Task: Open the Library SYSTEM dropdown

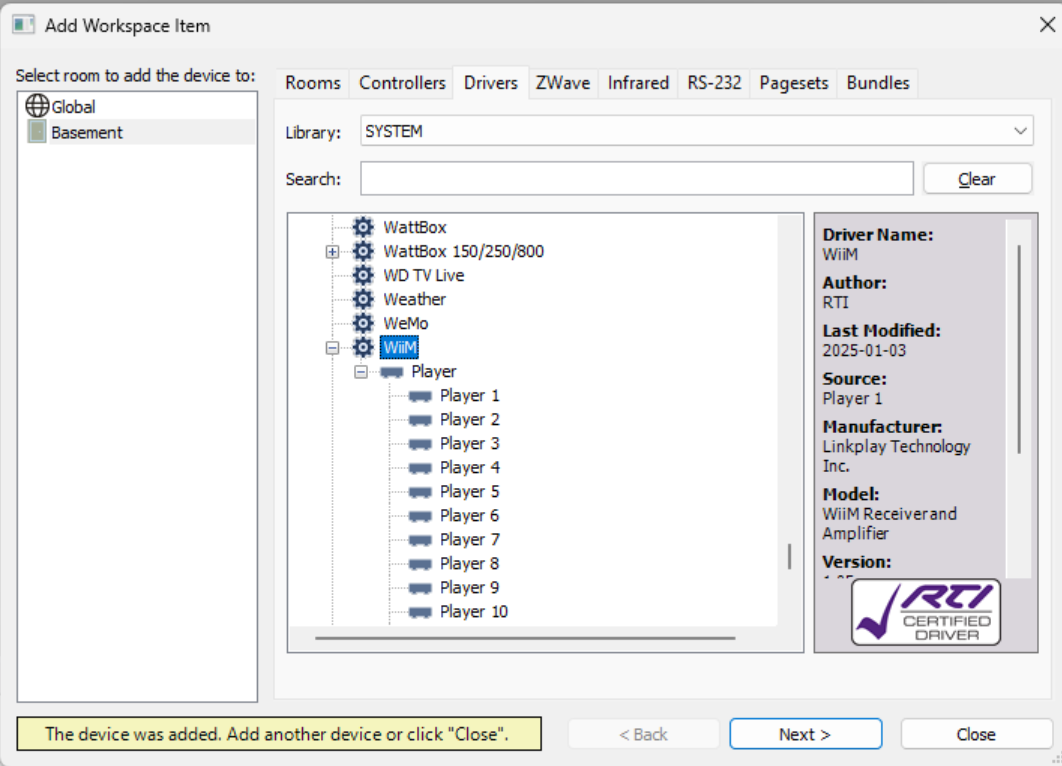Action: point(696,131)
